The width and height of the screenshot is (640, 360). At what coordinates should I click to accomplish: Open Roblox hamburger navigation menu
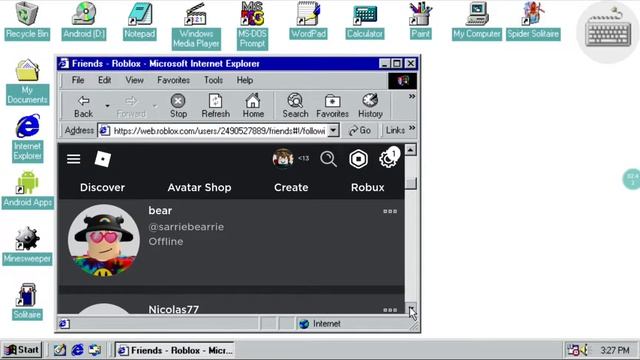pos(73,159)
